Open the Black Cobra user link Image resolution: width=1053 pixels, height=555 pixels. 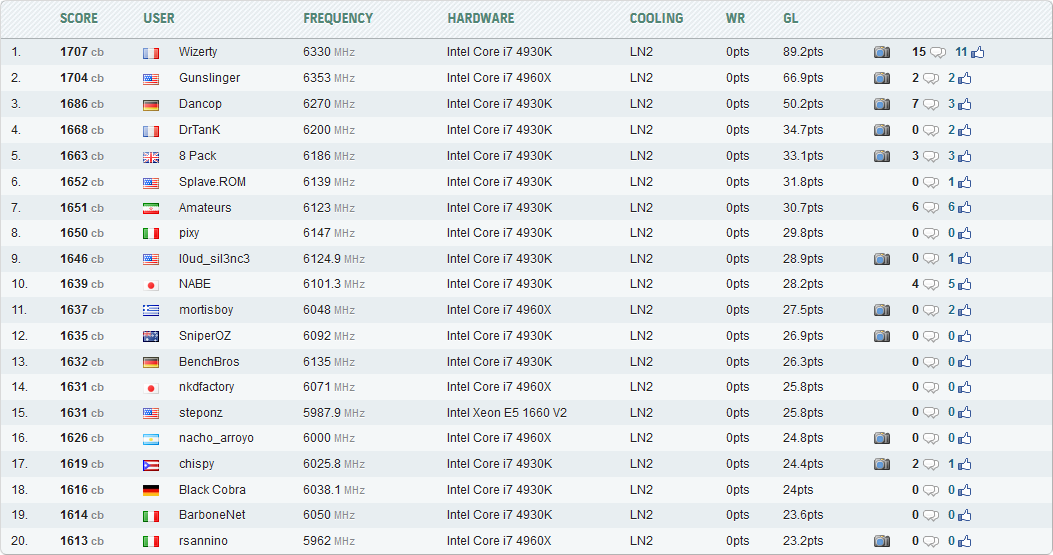coord(212,490)
